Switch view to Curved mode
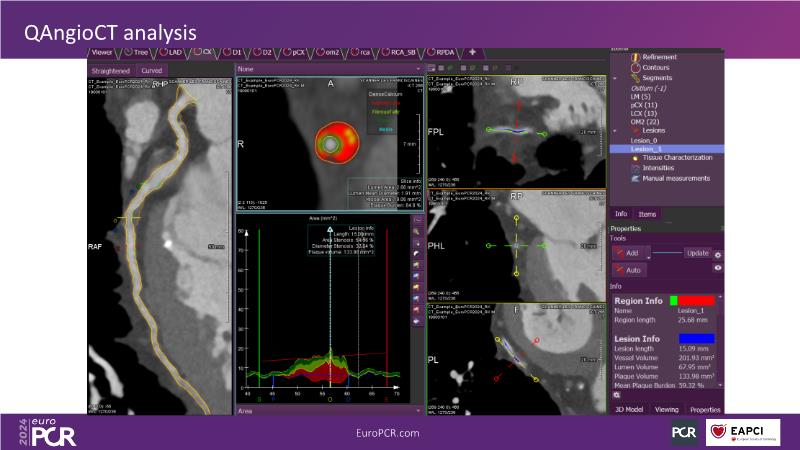This screenshot has width=800, height=450. click(x=152, y=71)
